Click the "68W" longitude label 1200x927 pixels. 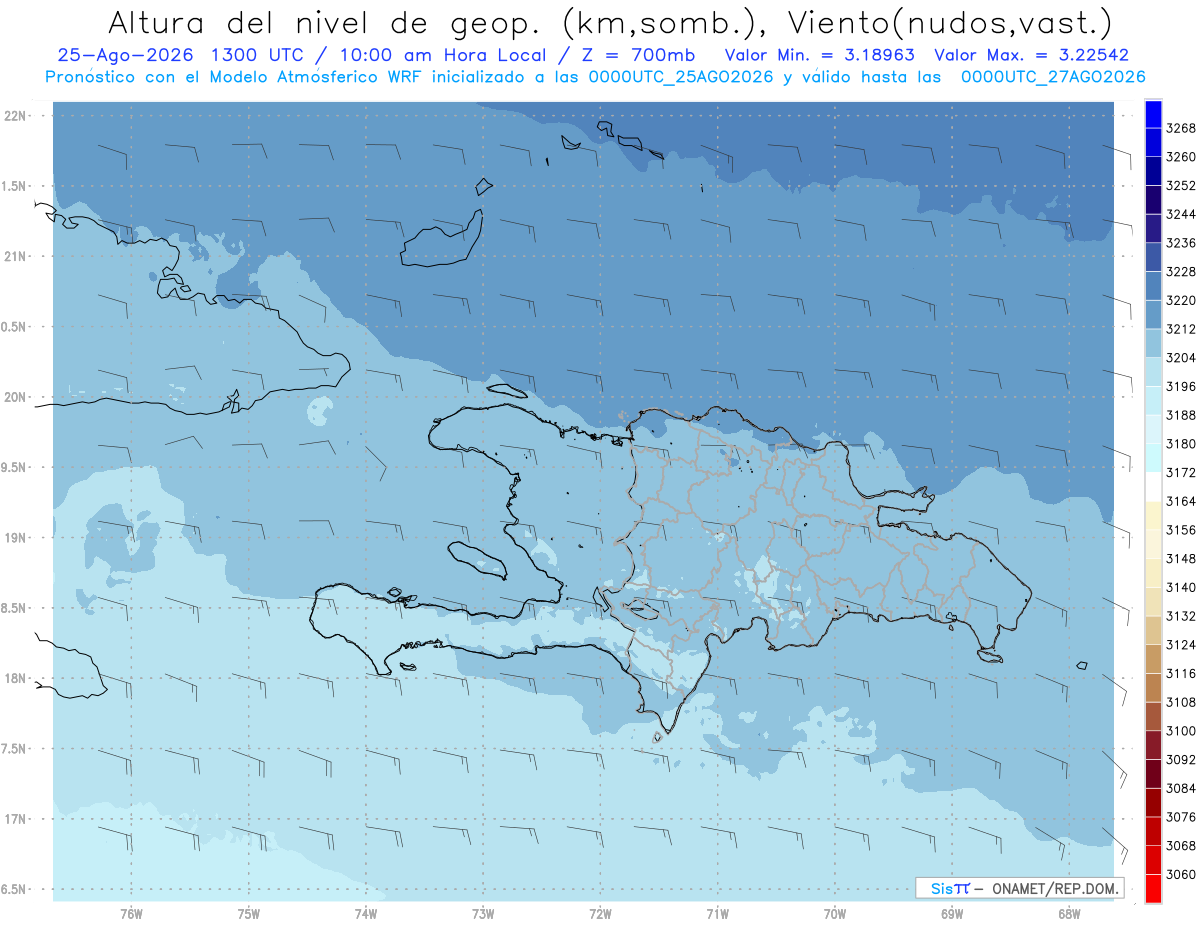coord(1069,914)
